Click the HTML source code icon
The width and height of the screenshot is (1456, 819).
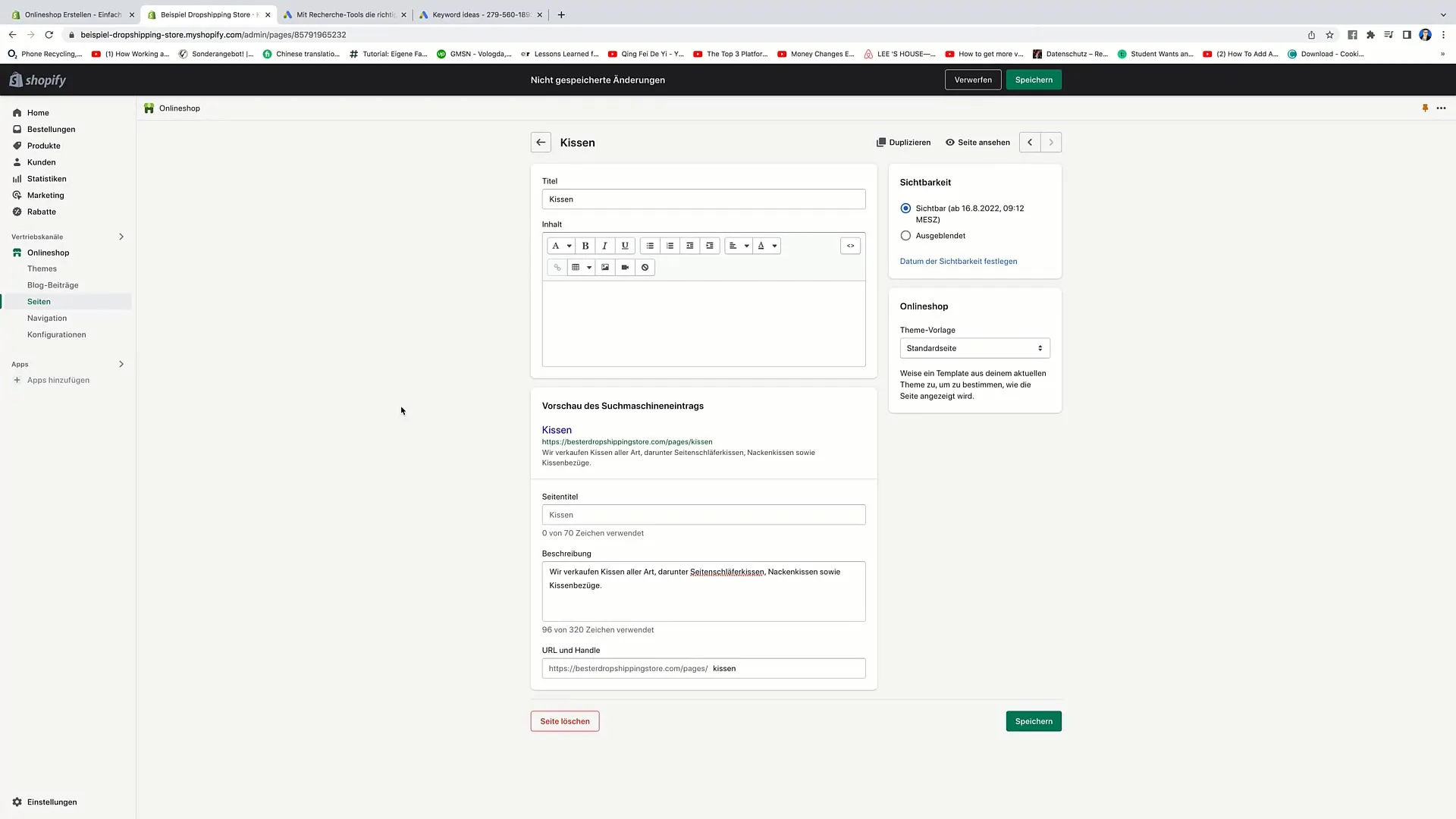(x=850, y=245)
